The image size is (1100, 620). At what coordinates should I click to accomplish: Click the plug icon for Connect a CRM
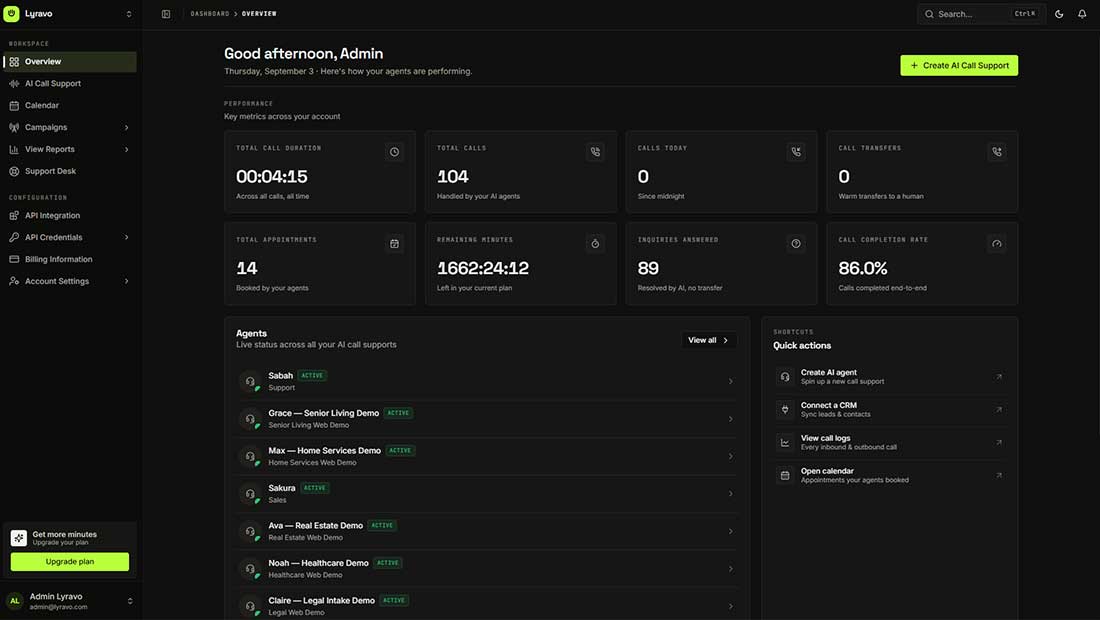coord(785,410)
